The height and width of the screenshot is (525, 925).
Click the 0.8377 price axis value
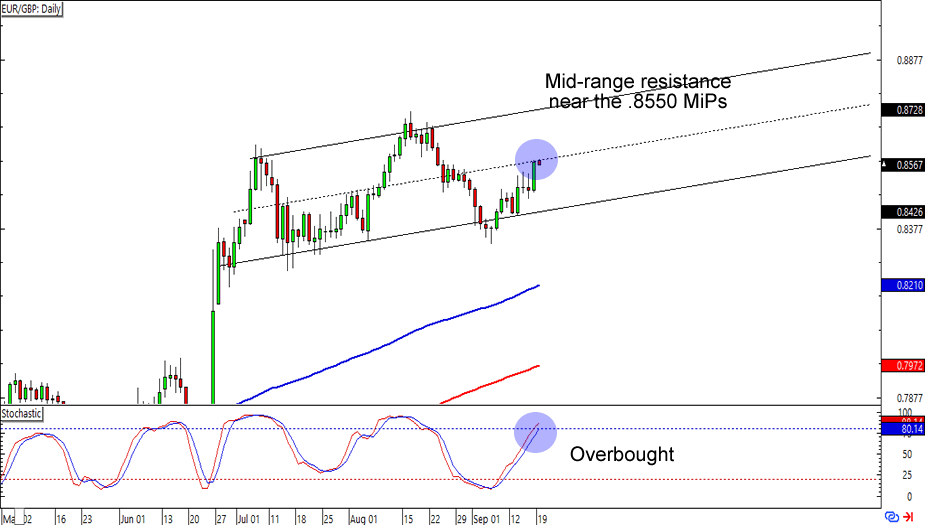[x=909, y=229]
